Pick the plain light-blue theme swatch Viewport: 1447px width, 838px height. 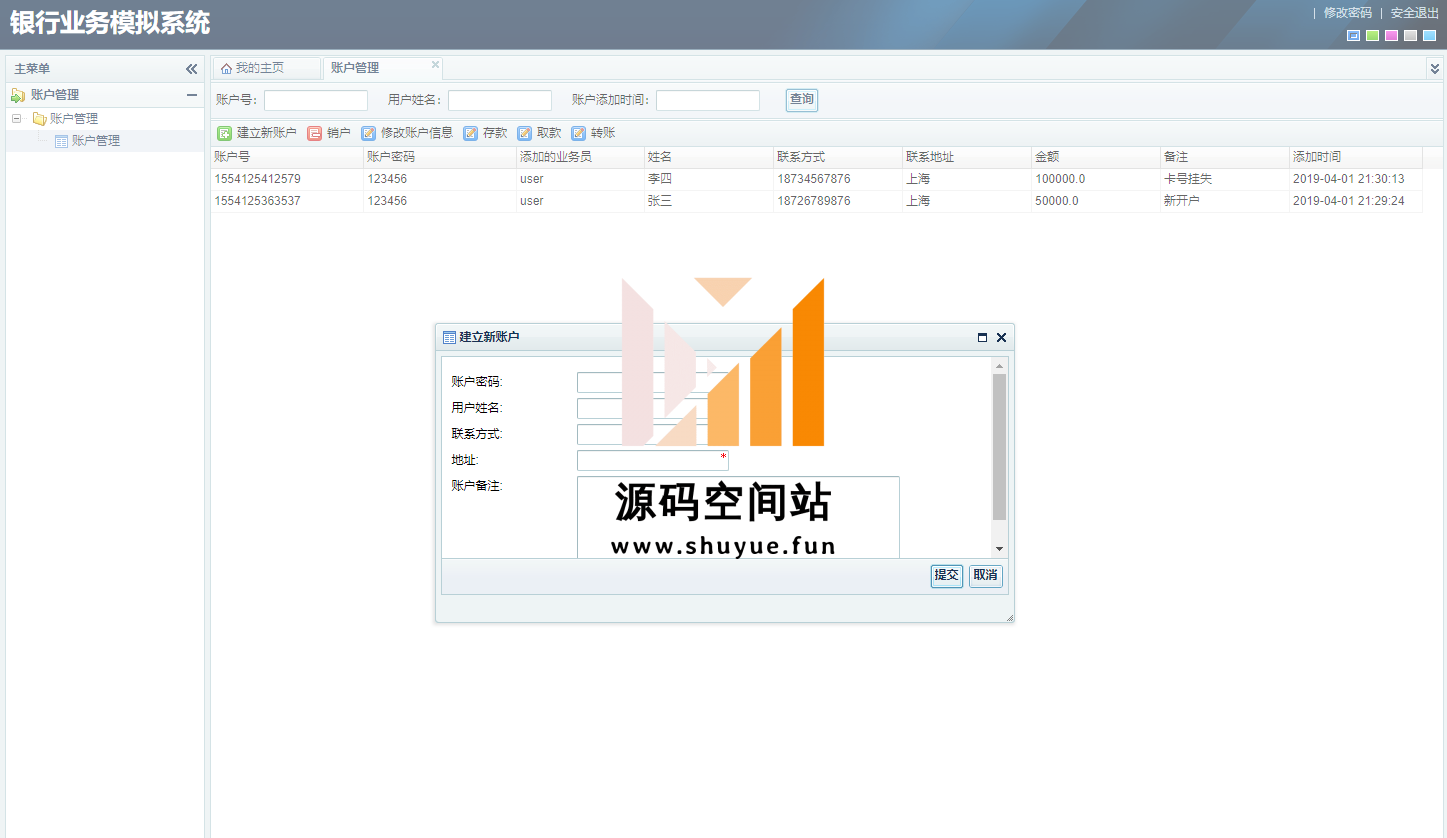[1429, 36]
